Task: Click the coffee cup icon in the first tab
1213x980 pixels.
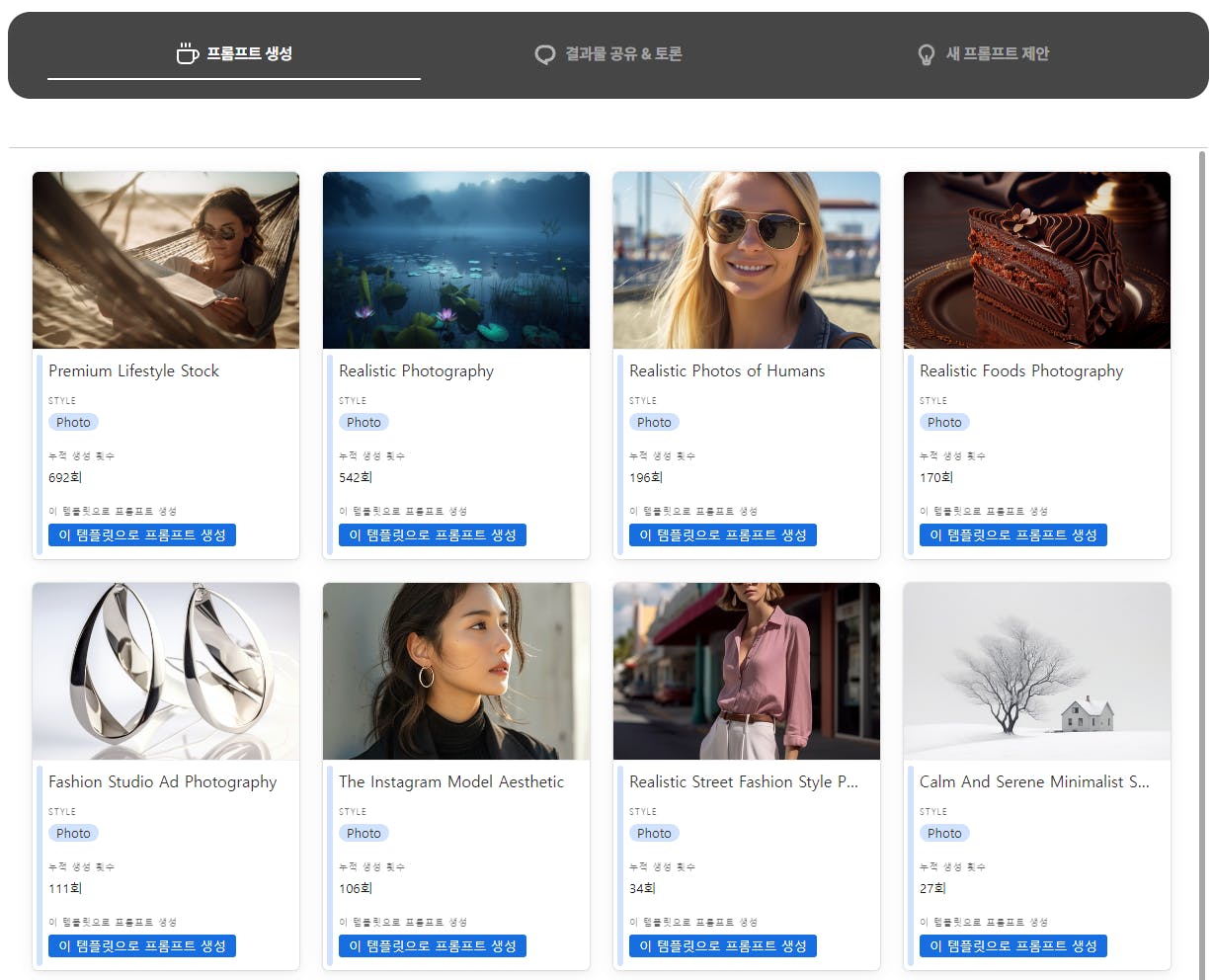Action: (x=187, y=53)
